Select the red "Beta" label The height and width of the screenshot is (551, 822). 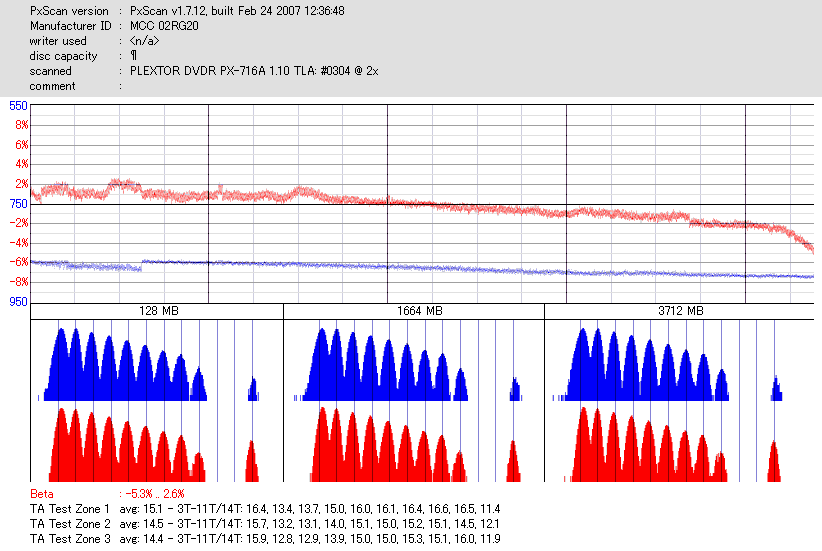(x=42, y=494)
